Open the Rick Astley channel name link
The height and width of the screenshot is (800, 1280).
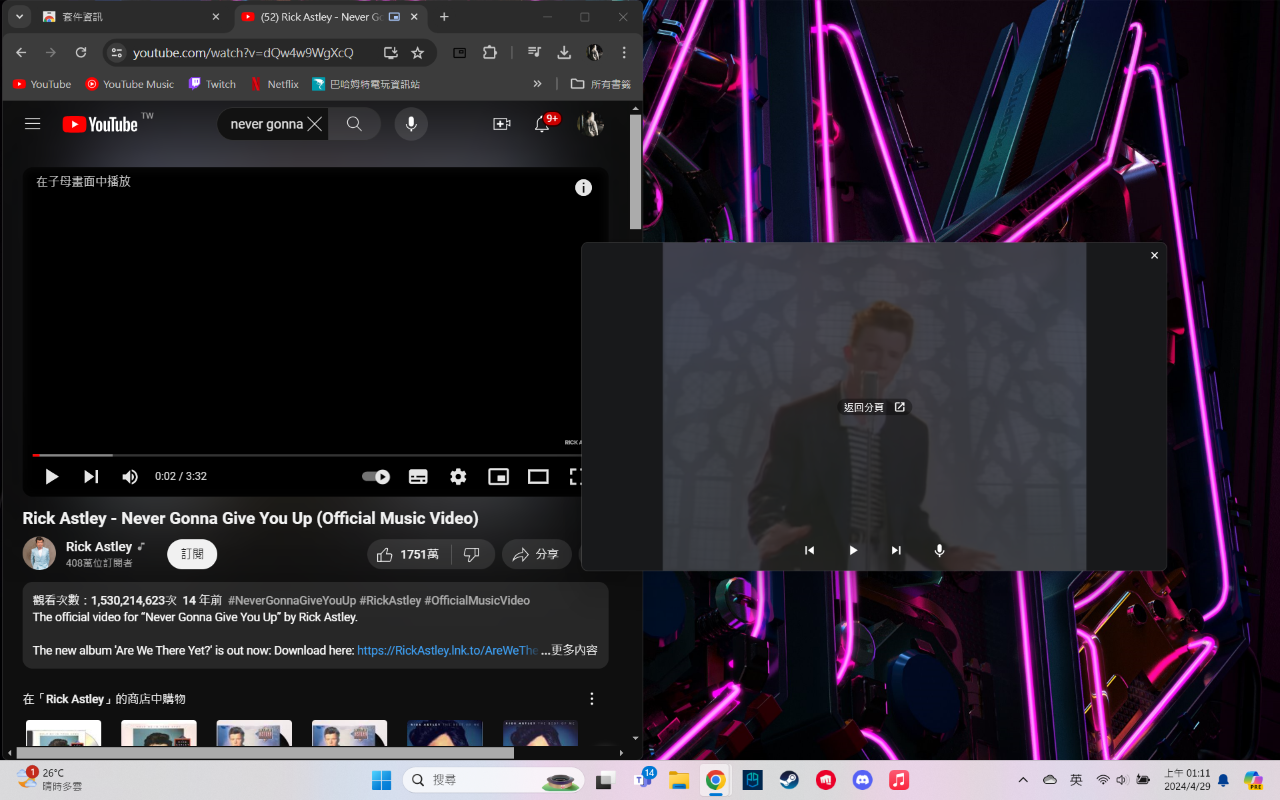coord(99,547)
